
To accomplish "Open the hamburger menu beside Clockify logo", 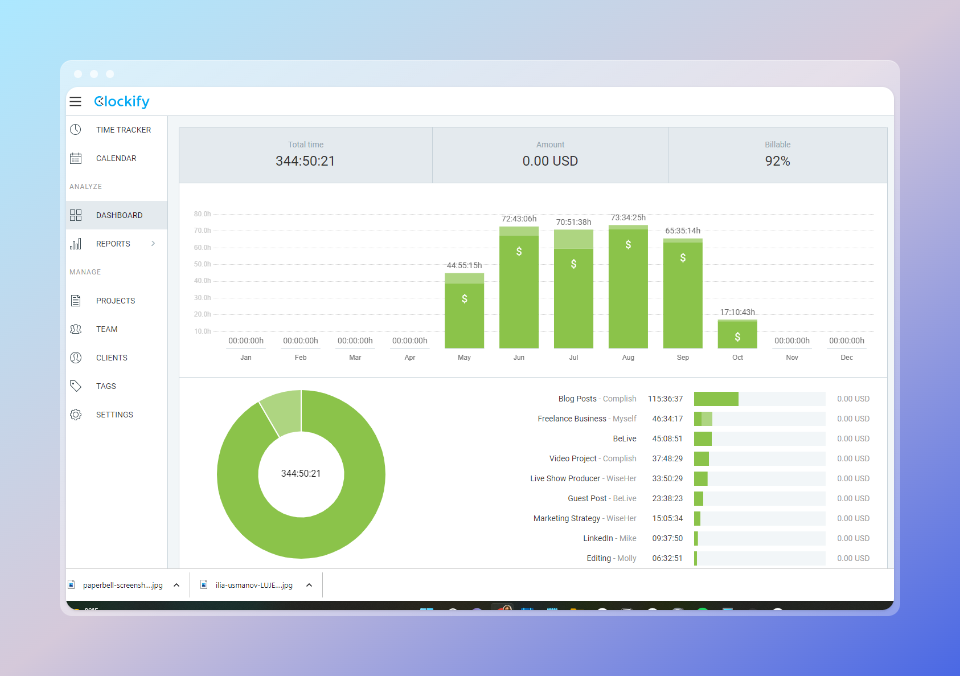I will click(75, 101).
